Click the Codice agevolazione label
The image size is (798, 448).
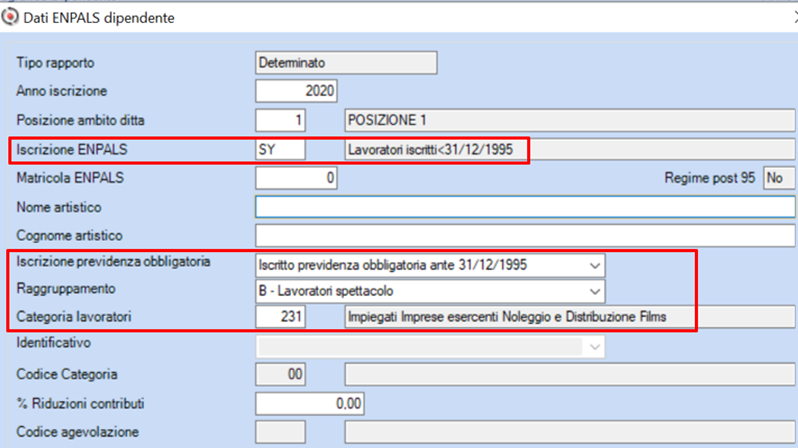tap(77, 432)
